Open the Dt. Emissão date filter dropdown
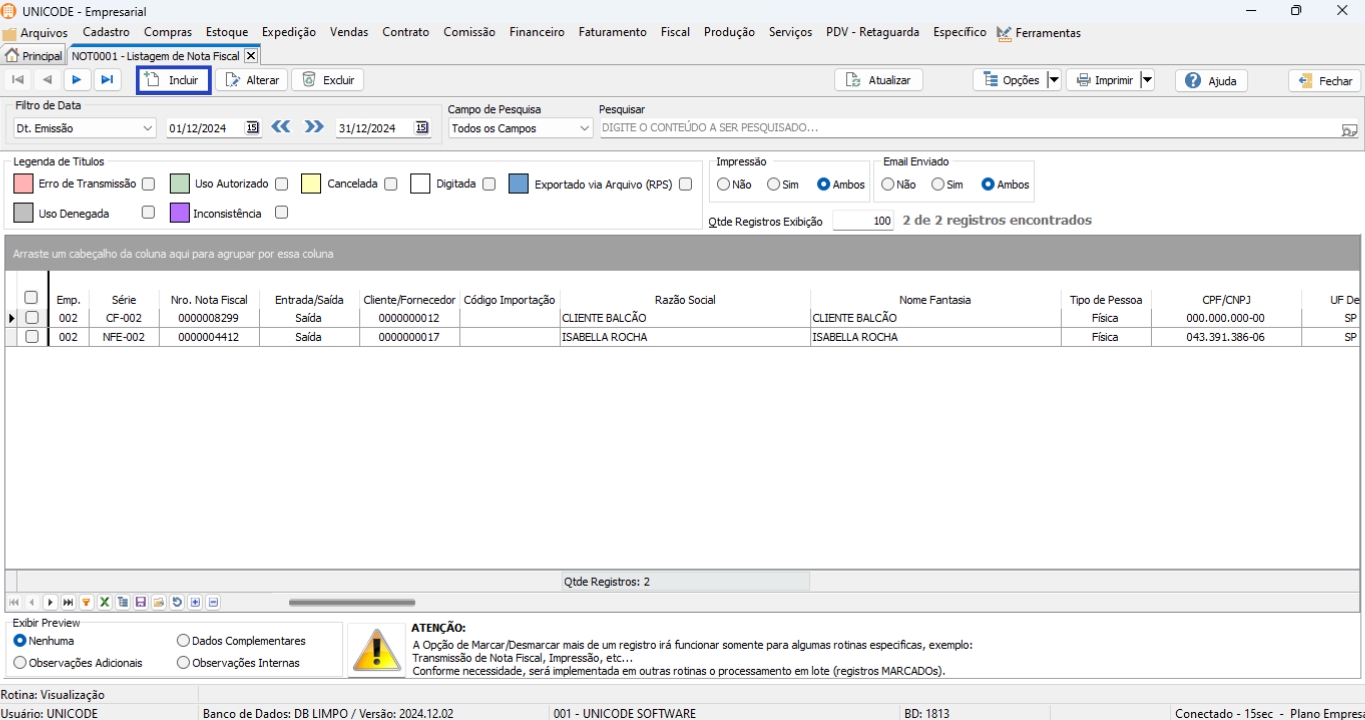Image resolution: width=1365 pixels, height=720 pixels. [148, 128]
